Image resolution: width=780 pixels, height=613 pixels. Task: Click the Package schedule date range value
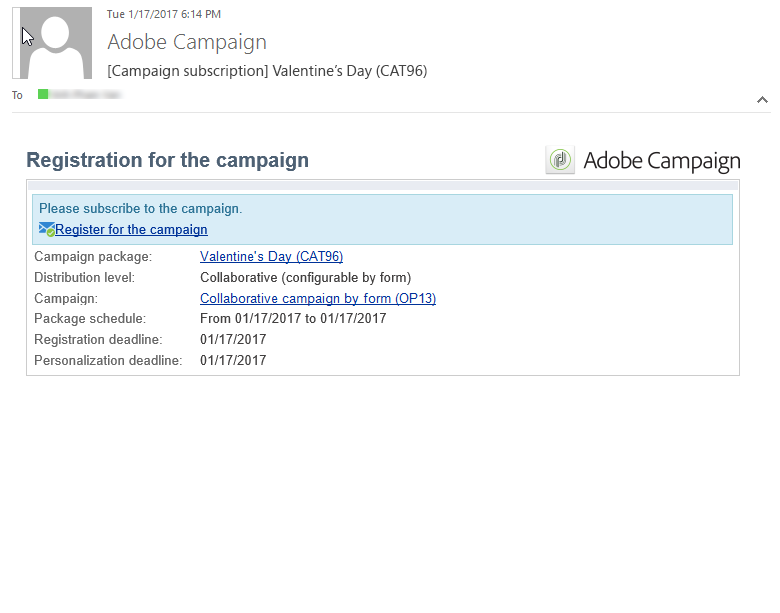coord(293,319)
